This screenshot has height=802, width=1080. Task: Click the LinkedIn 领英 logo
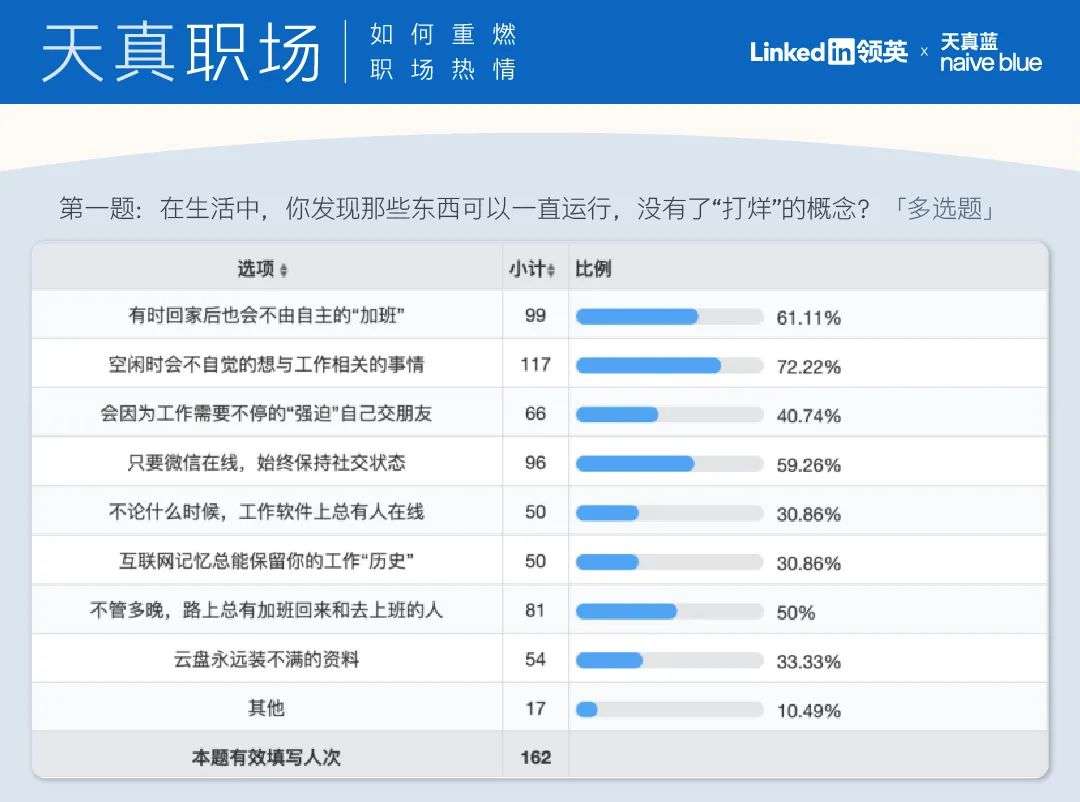pyautogui.click(x=829, y=52)
